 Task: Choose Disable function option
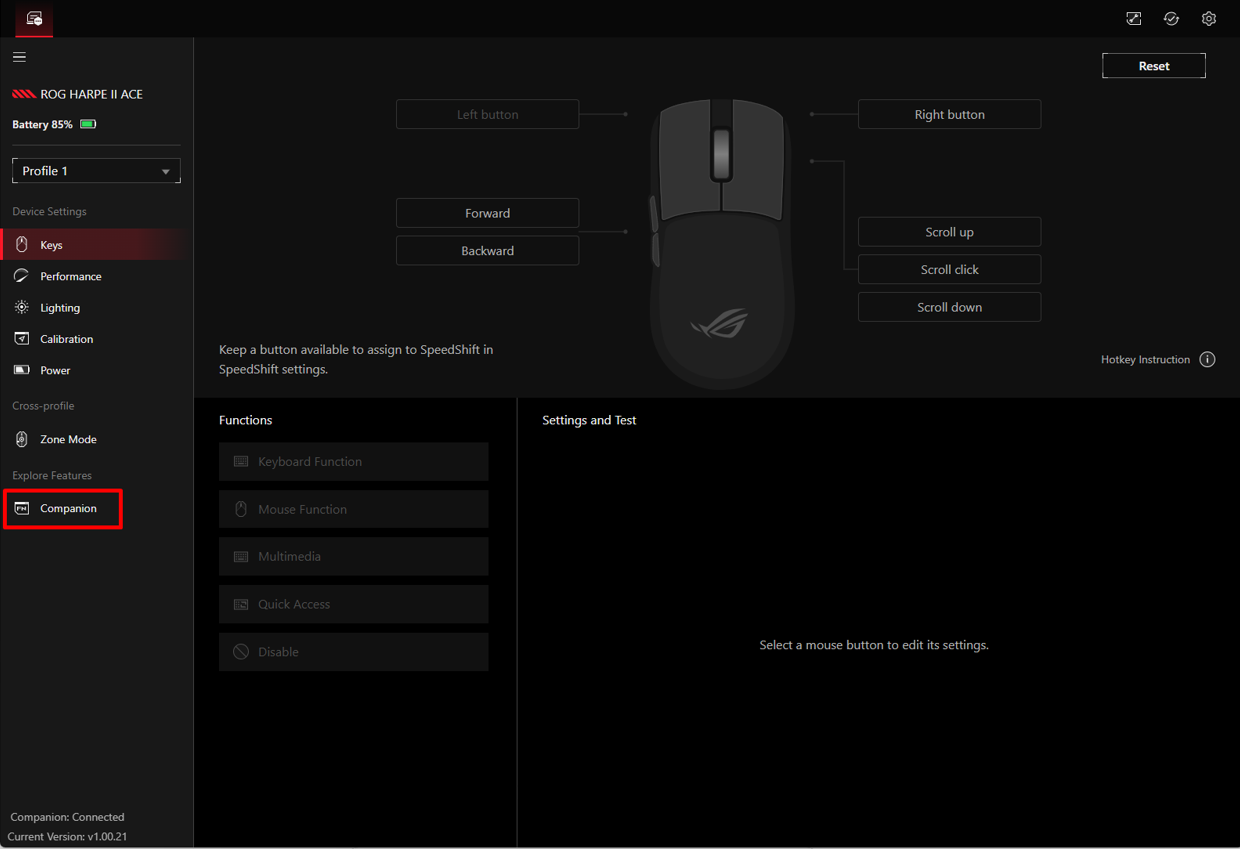pos(354,652)
